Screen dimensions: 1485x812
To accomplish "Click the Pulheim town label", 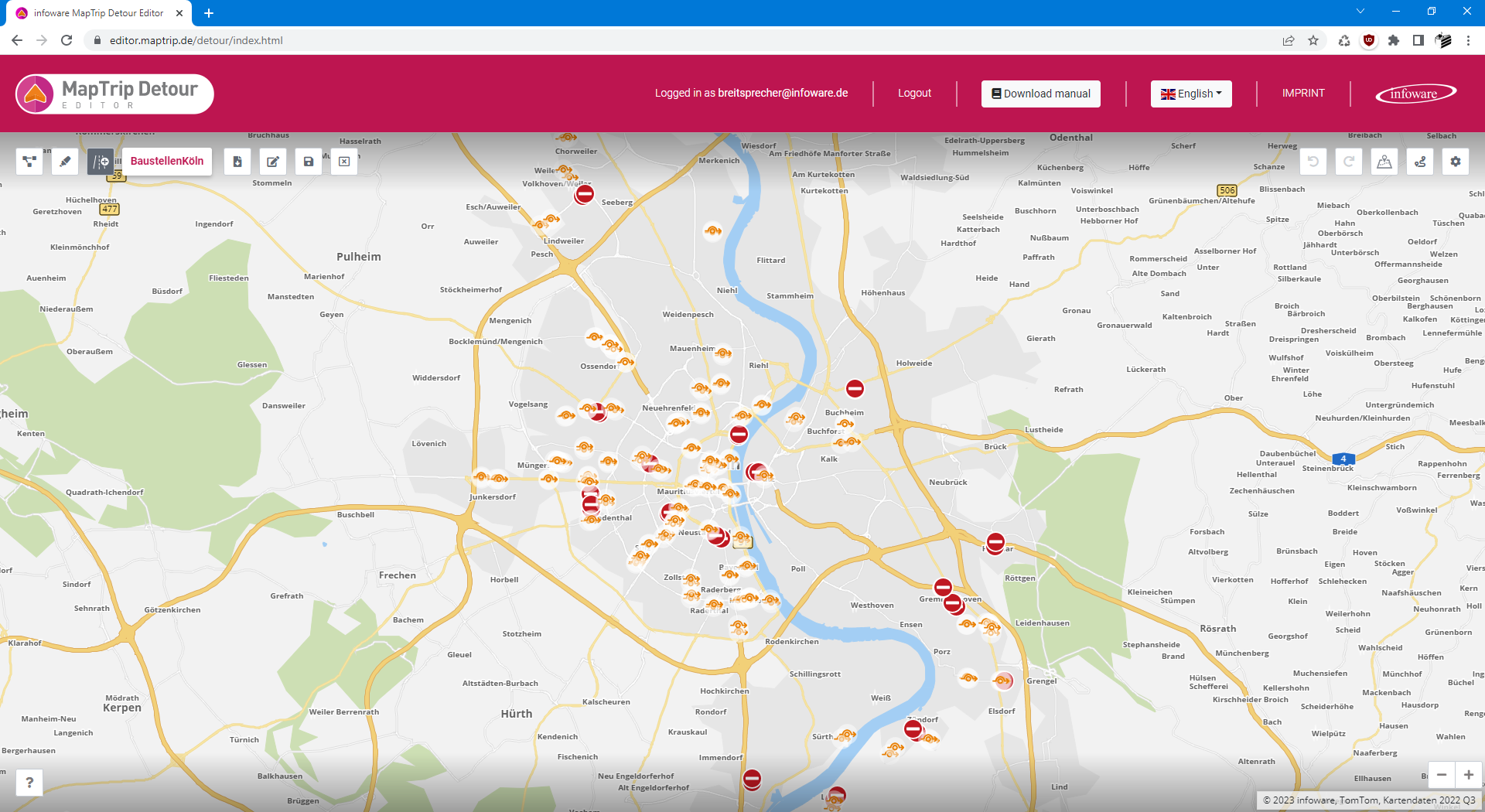I will (359, 257).
